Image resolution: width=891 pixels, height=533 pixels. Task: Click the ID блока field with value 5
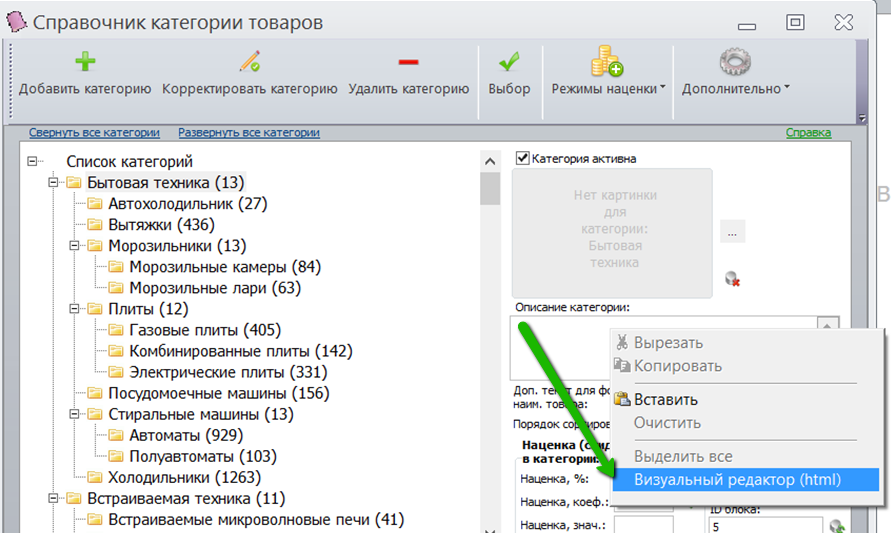[x=765, y=525]
